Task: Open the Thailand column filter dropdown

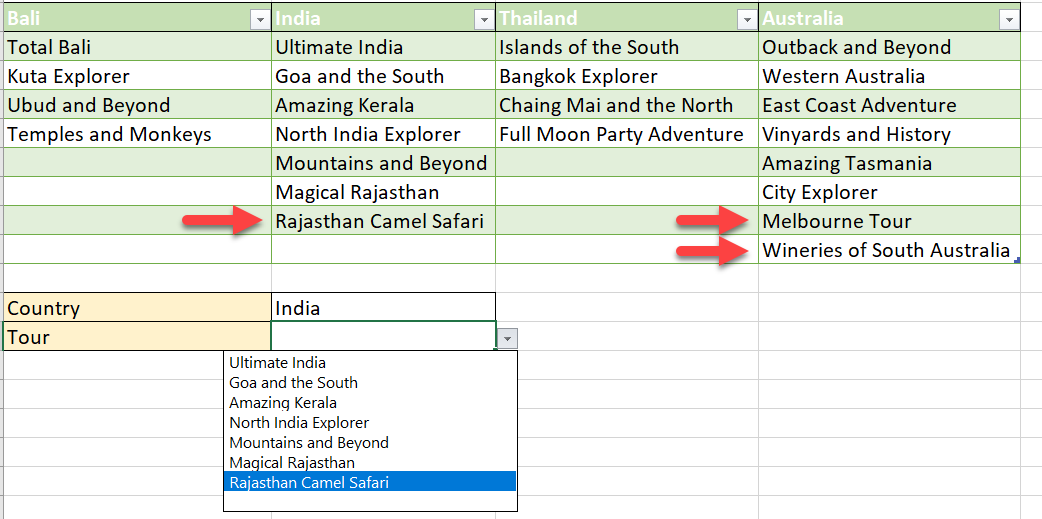Action: 747,21
